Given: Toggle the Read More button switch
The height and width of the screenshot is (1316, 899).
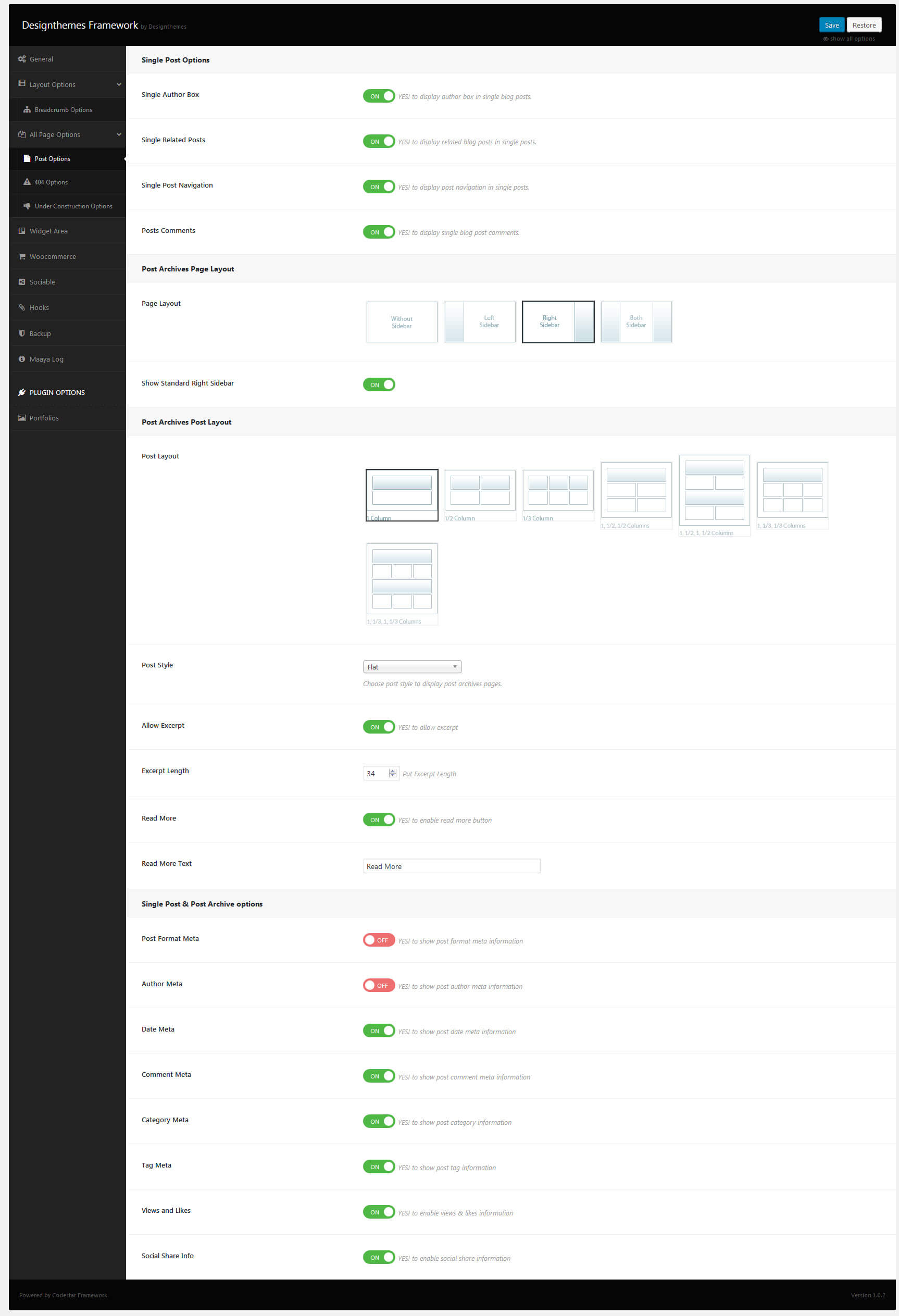Looking at the screenshot, I should [x=379, y=820].
